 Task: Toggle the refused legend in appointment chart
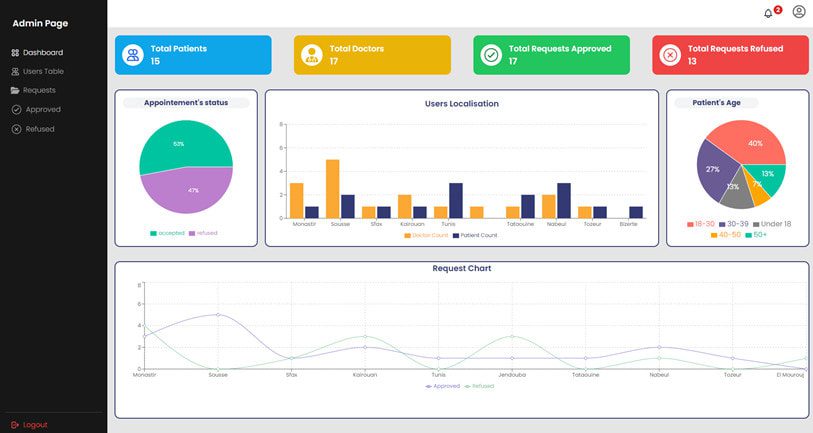[x=203, y=233]
